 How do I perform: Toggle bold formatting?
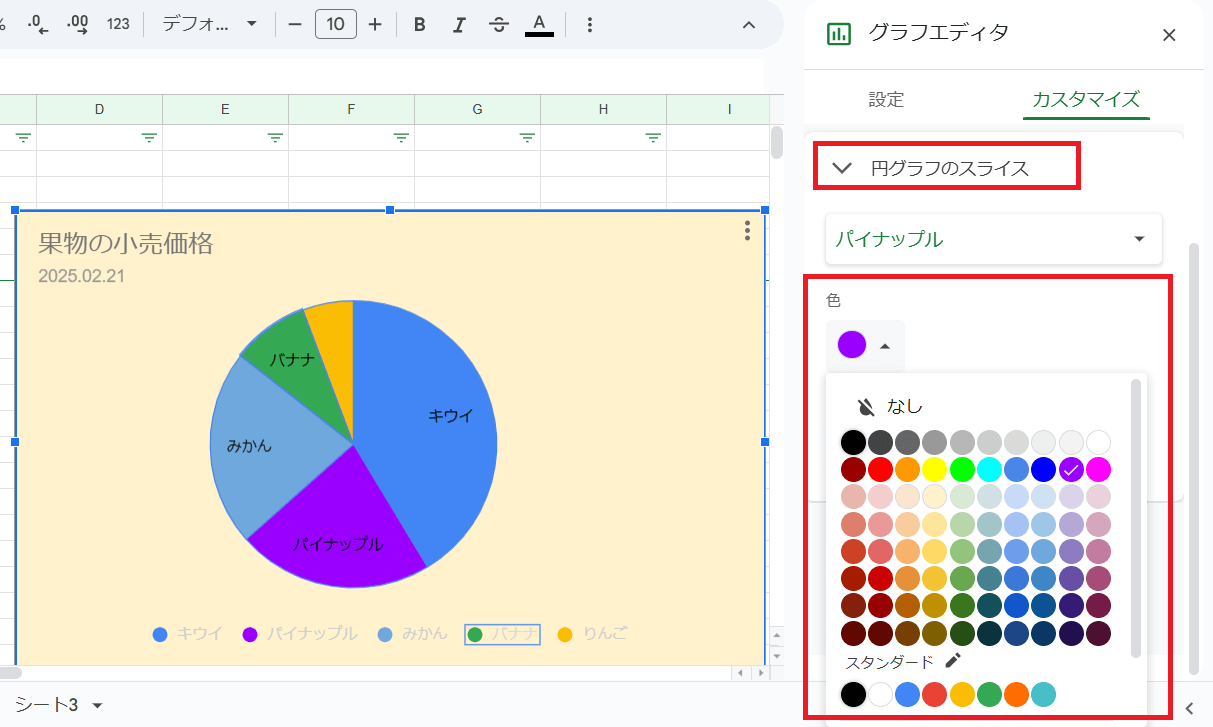point(420,24)
